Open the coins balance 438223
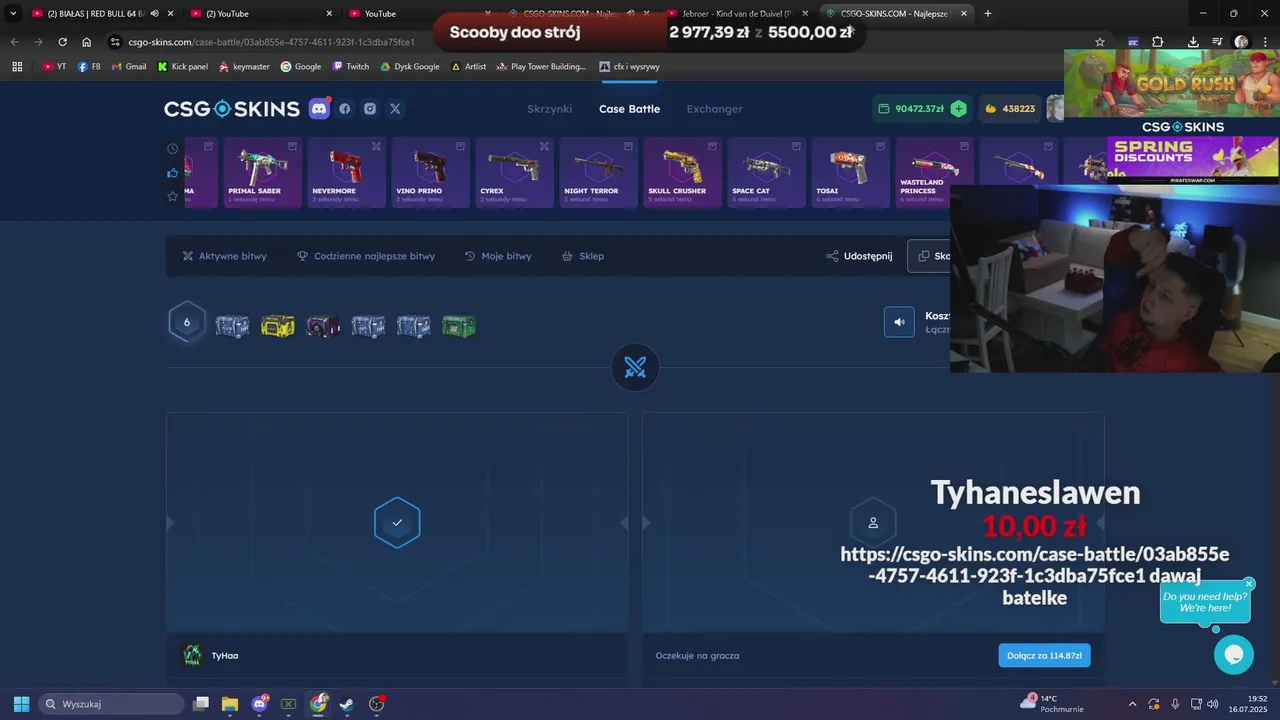The height and width of the screenshot is (720, 1280). pyautogui.click(x=1010, y=109)
